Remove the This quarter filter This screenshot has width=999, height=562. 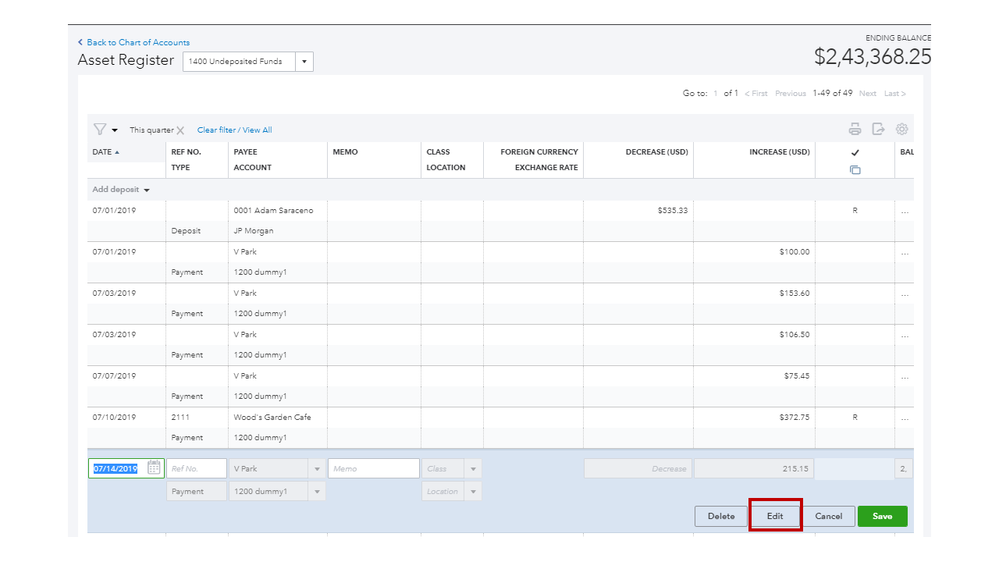(x=181, y=131)
